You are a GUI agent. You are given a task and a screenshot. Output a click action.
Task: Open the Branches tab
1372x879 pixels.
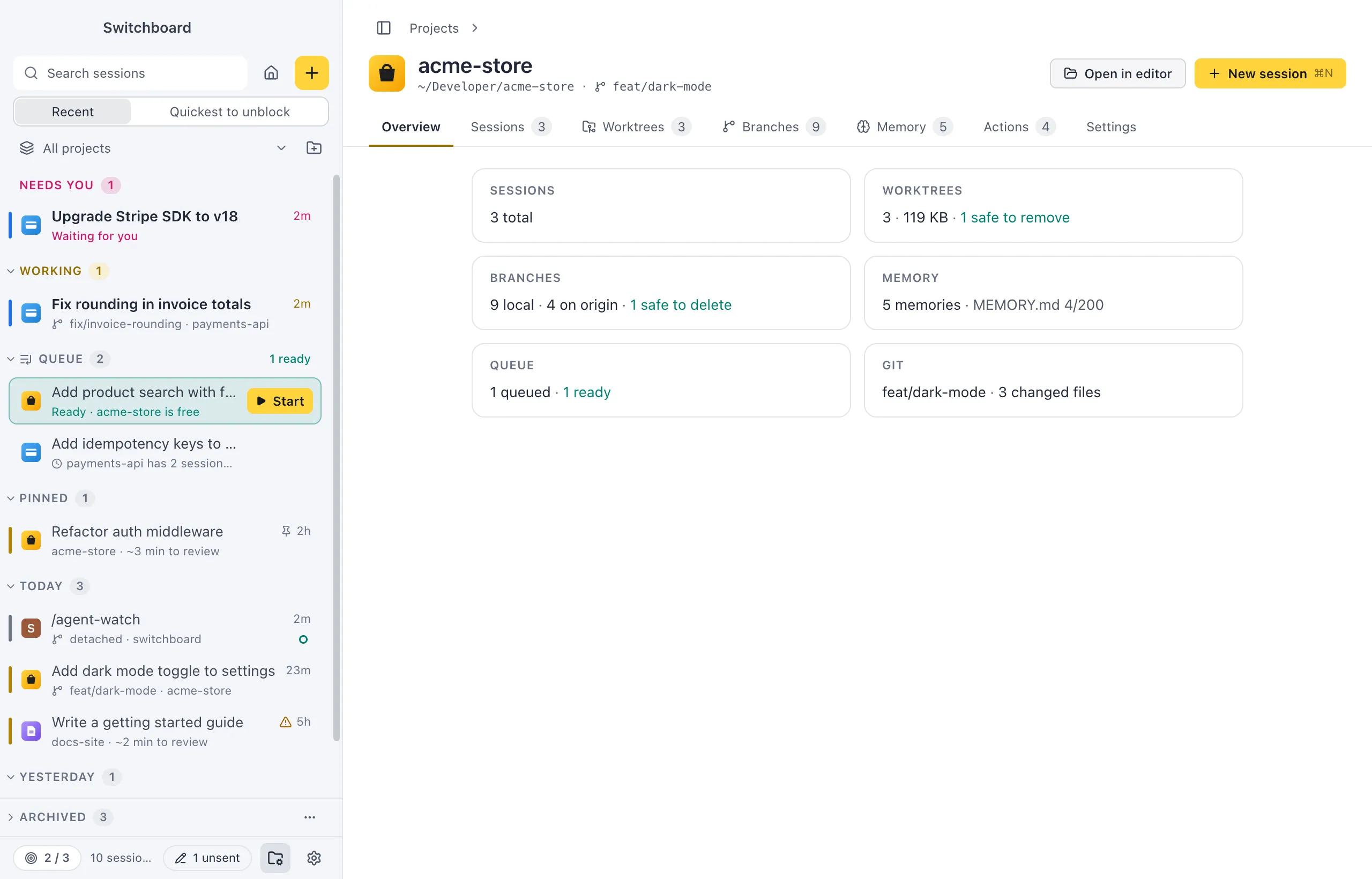pyautogui.click(x=774, y=126)
